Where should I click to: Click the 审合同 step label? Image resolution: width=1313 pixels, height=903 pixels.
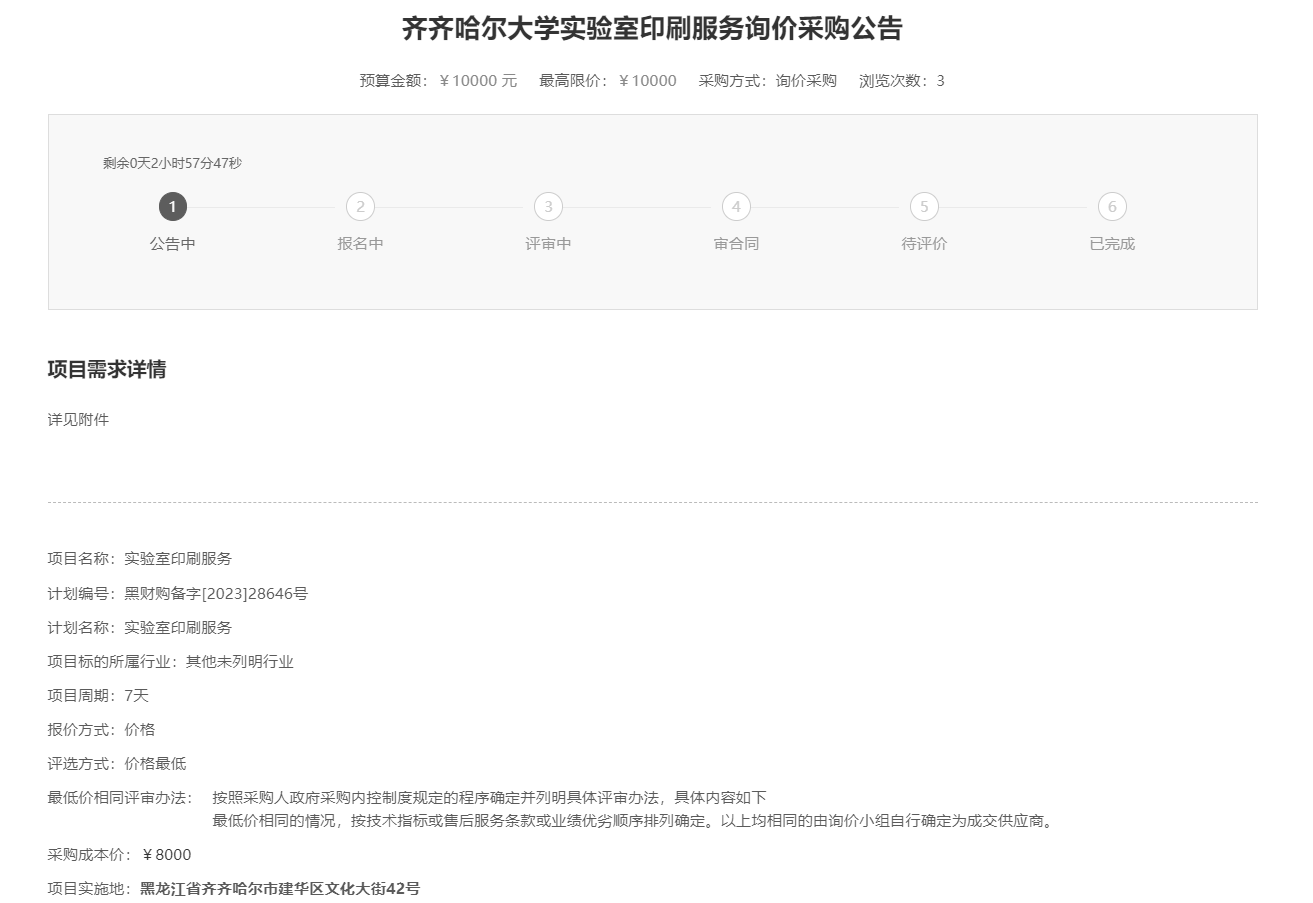click(736, 244)
